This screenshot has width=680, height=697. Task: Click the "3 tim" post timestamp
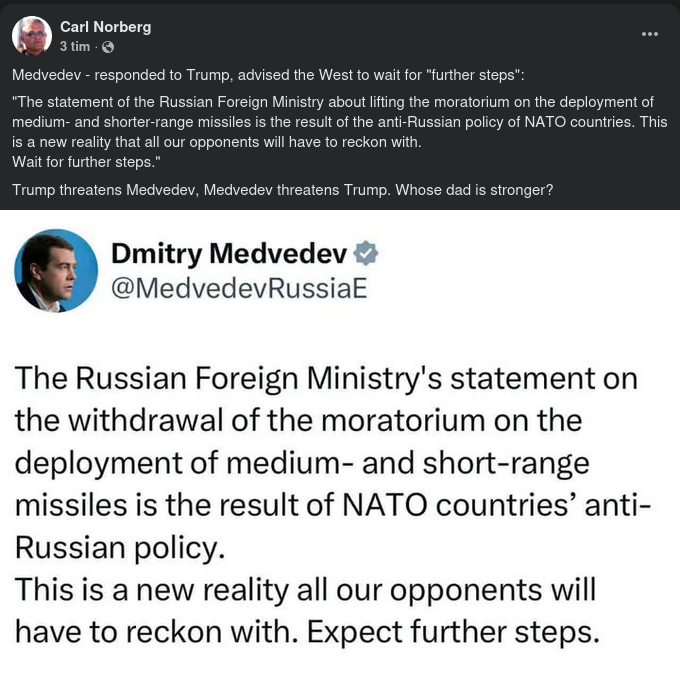tap(74, 47)
